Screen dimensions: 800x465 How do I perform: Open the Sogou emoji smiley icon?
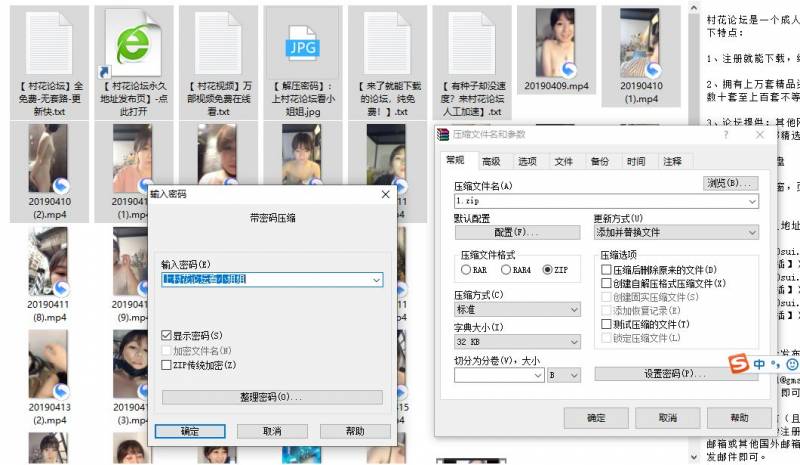click(792, 364)
